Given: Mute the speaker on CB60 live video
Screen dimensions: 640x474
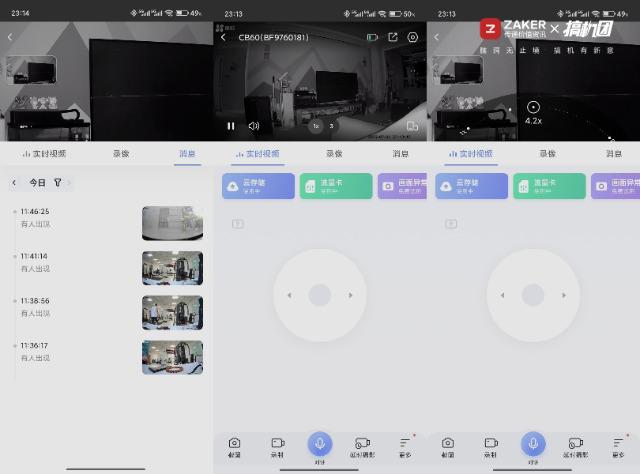Looking at the screenshot, I should pyautogui.click(x=254, y=126).
